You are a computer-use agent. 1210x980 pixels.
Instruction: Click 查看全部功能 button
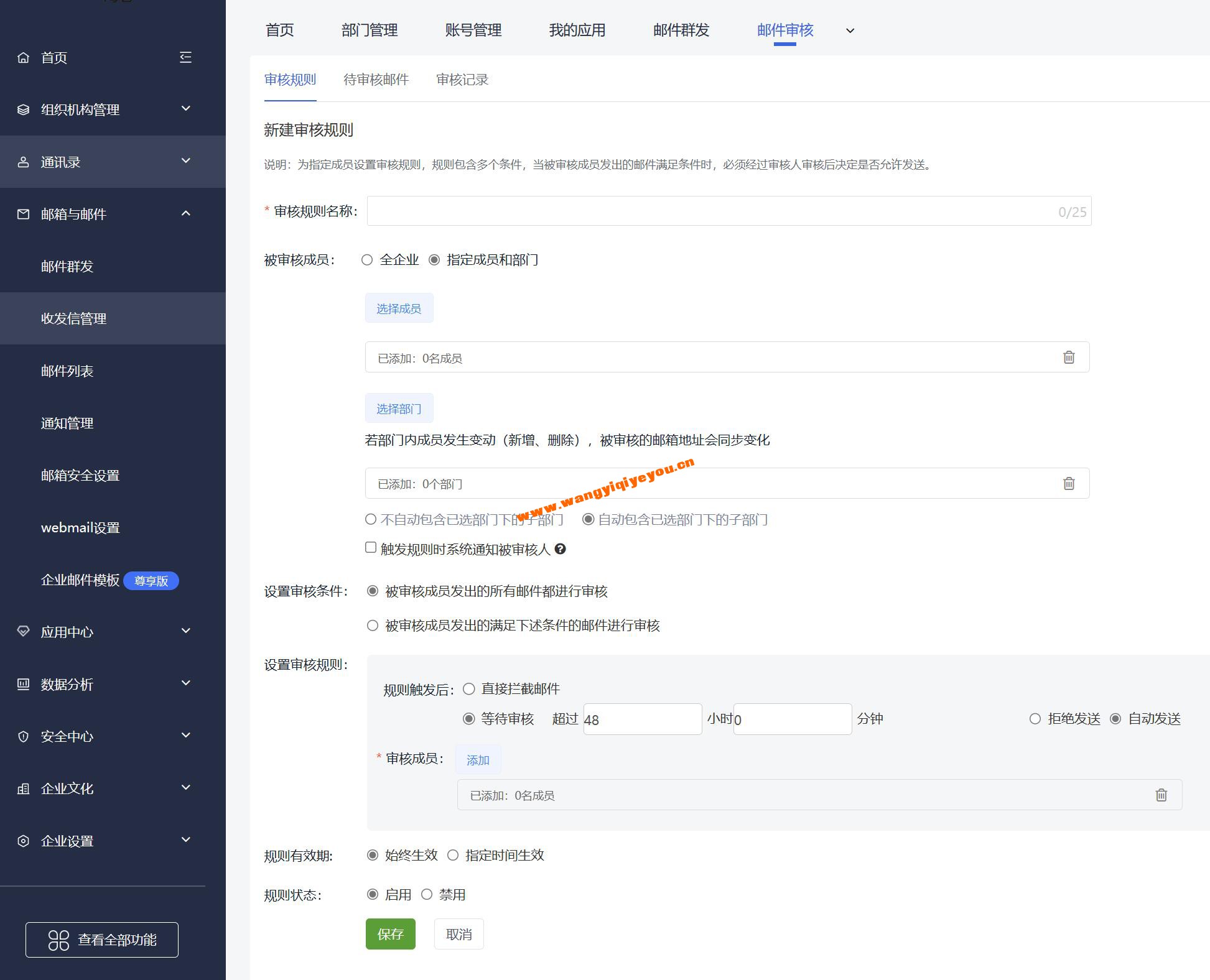(x=102, y=940)
